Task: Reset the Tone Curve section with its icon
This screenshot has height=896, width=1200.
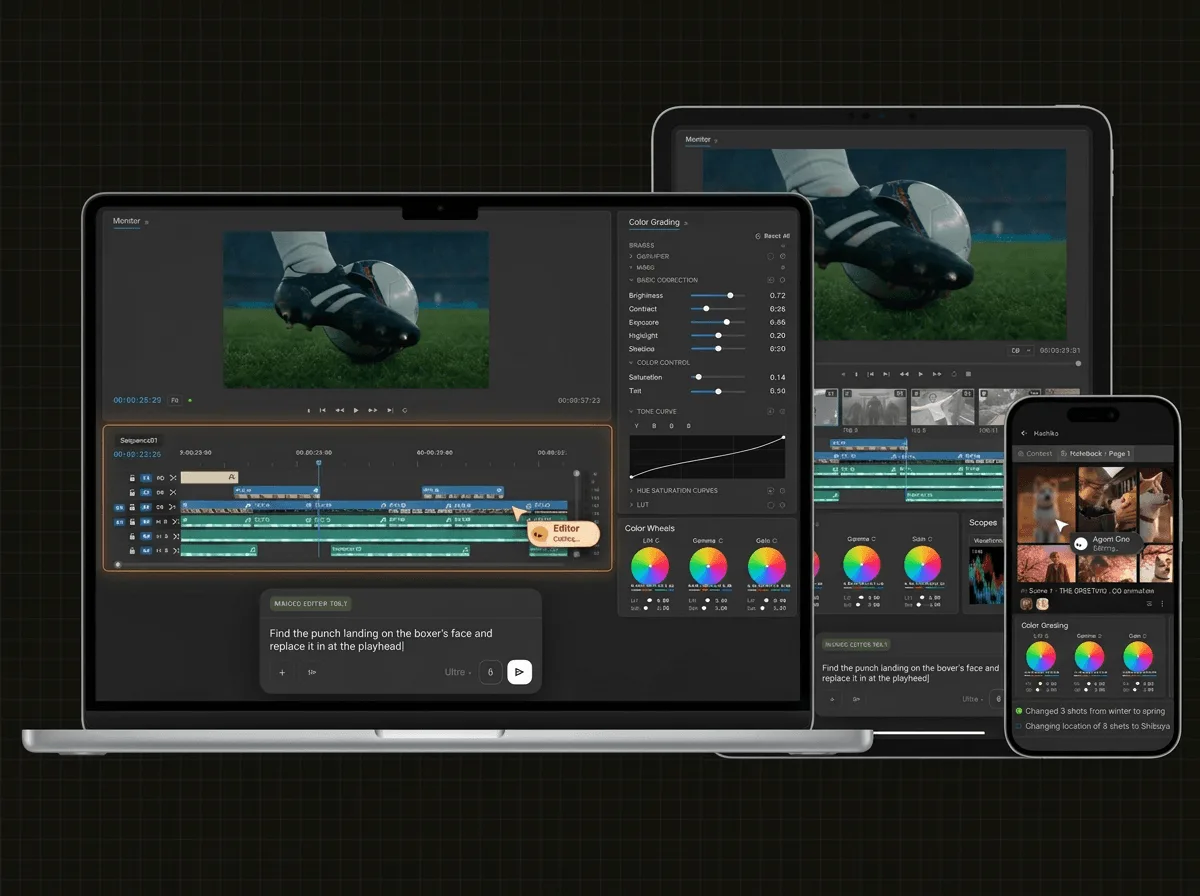Action: point(782,411)
